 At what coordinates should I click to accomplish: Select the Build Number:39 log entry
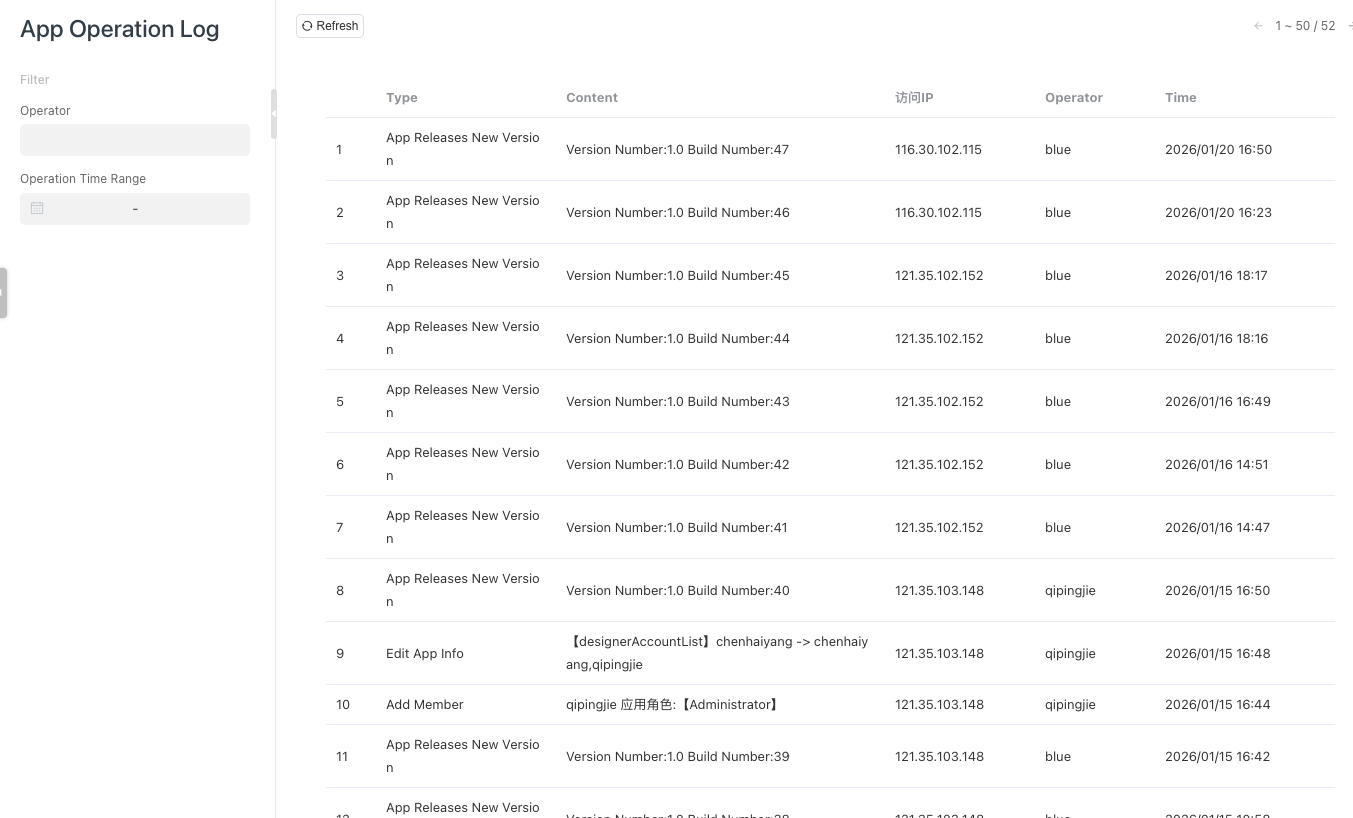coord(677,757)
